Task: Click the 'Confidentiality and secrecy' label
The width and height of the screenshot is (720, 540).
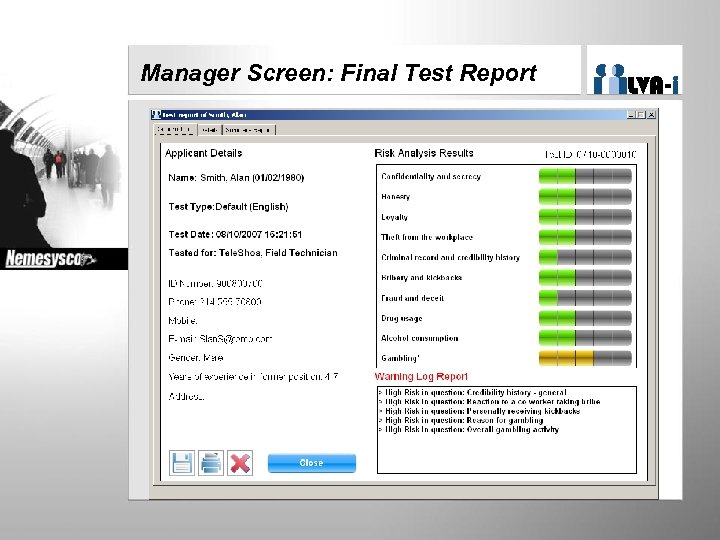Action: [x=431, y=176]
